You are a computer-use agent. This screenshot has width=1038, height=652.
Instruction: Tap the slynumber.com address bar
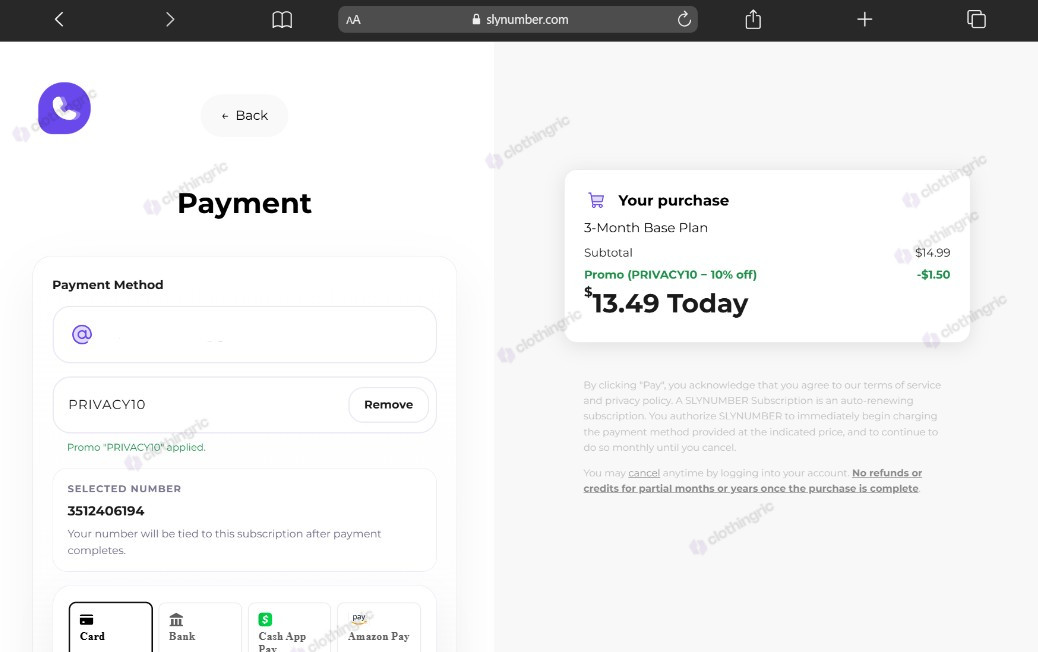pos(518,20)
